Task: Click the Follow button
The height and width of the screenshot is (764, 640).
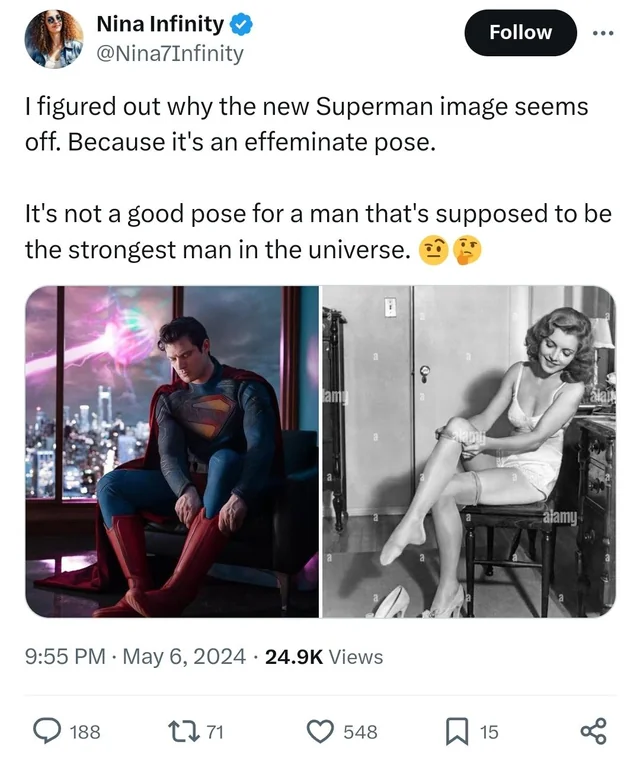Action: pyautogui.click(x=520, y=33)
